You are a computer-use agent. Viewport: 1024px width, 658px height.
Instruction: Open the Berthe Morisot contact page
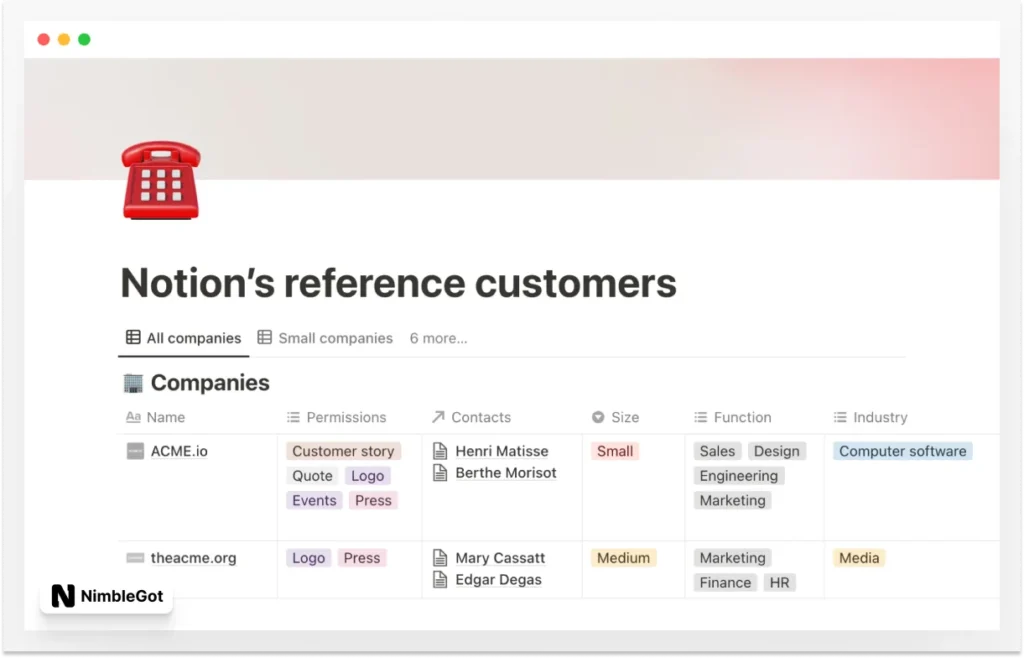506,473
